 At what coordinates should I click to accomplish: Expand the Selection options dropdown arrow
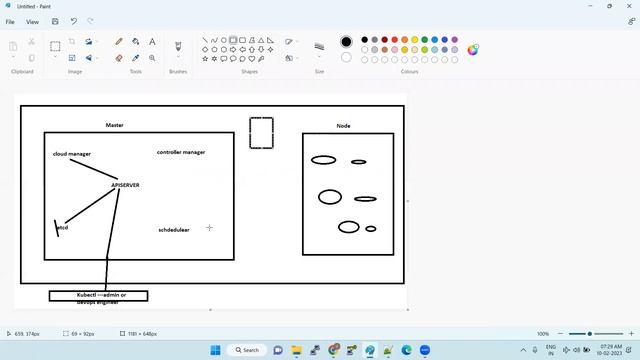[x=55, y=57]
